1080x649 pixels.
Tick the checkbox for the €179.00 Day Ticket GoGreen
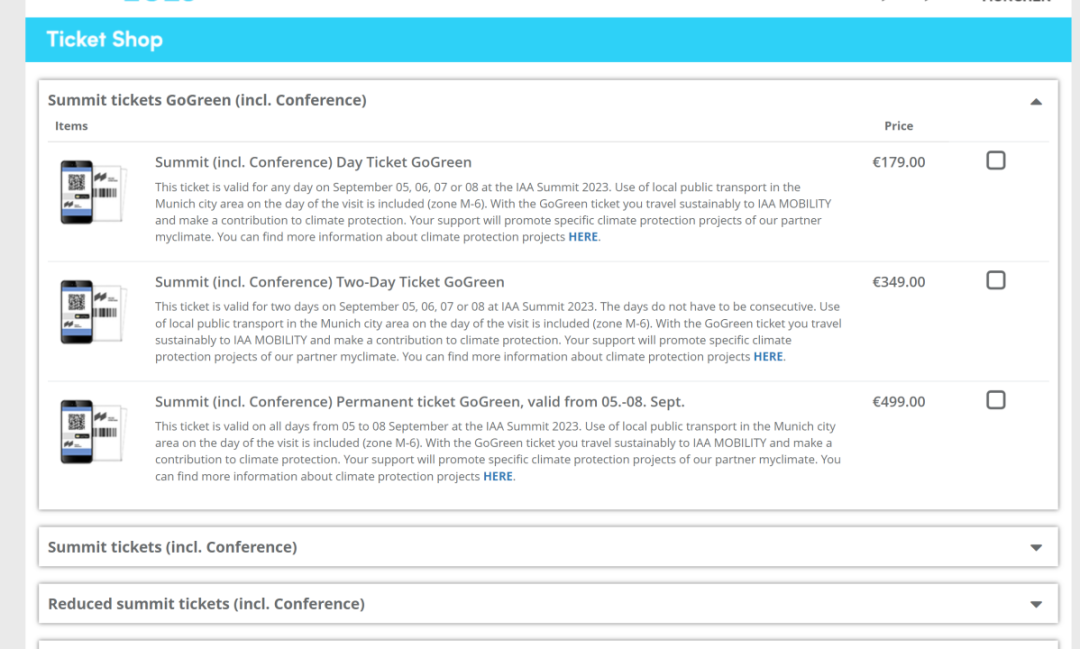pyautogui.click(x=995, y=161)
